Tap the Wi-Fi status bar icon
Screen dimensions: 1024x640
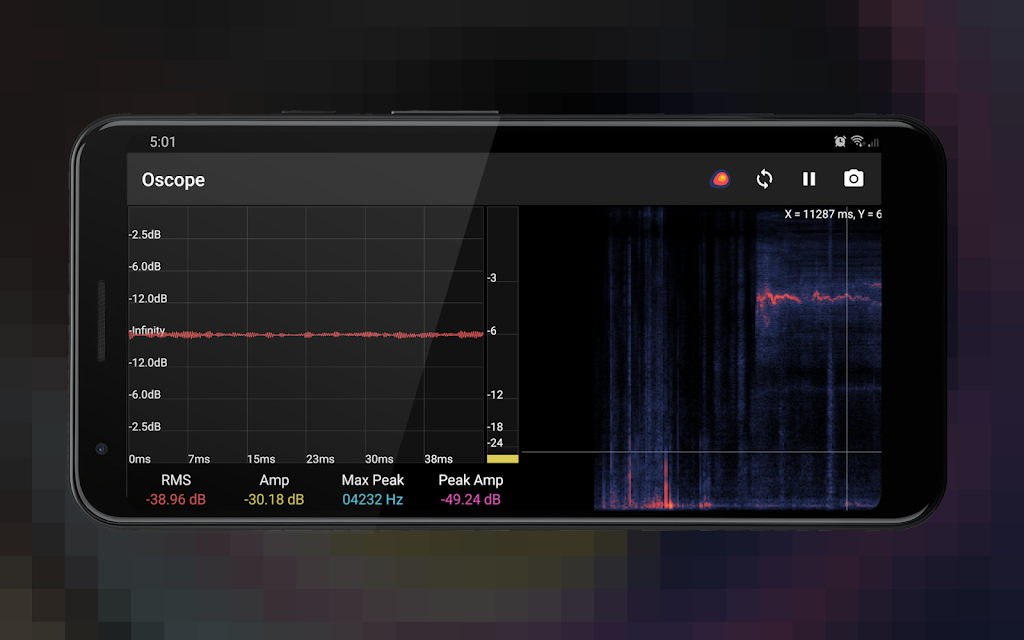pos(857,141)
